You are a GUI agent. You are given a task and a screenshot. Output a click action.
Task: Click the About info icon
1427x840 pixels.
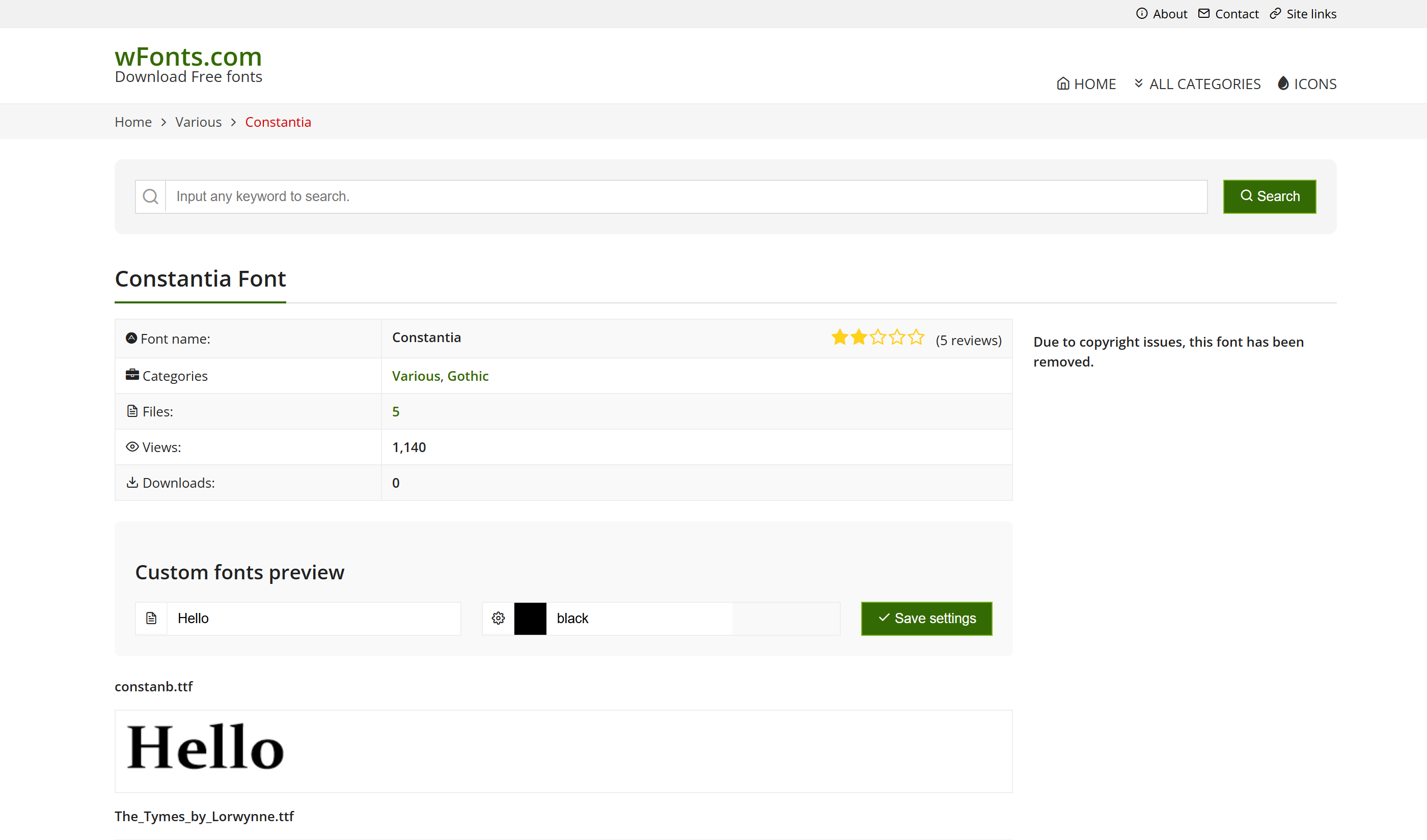pos(1142,14)
